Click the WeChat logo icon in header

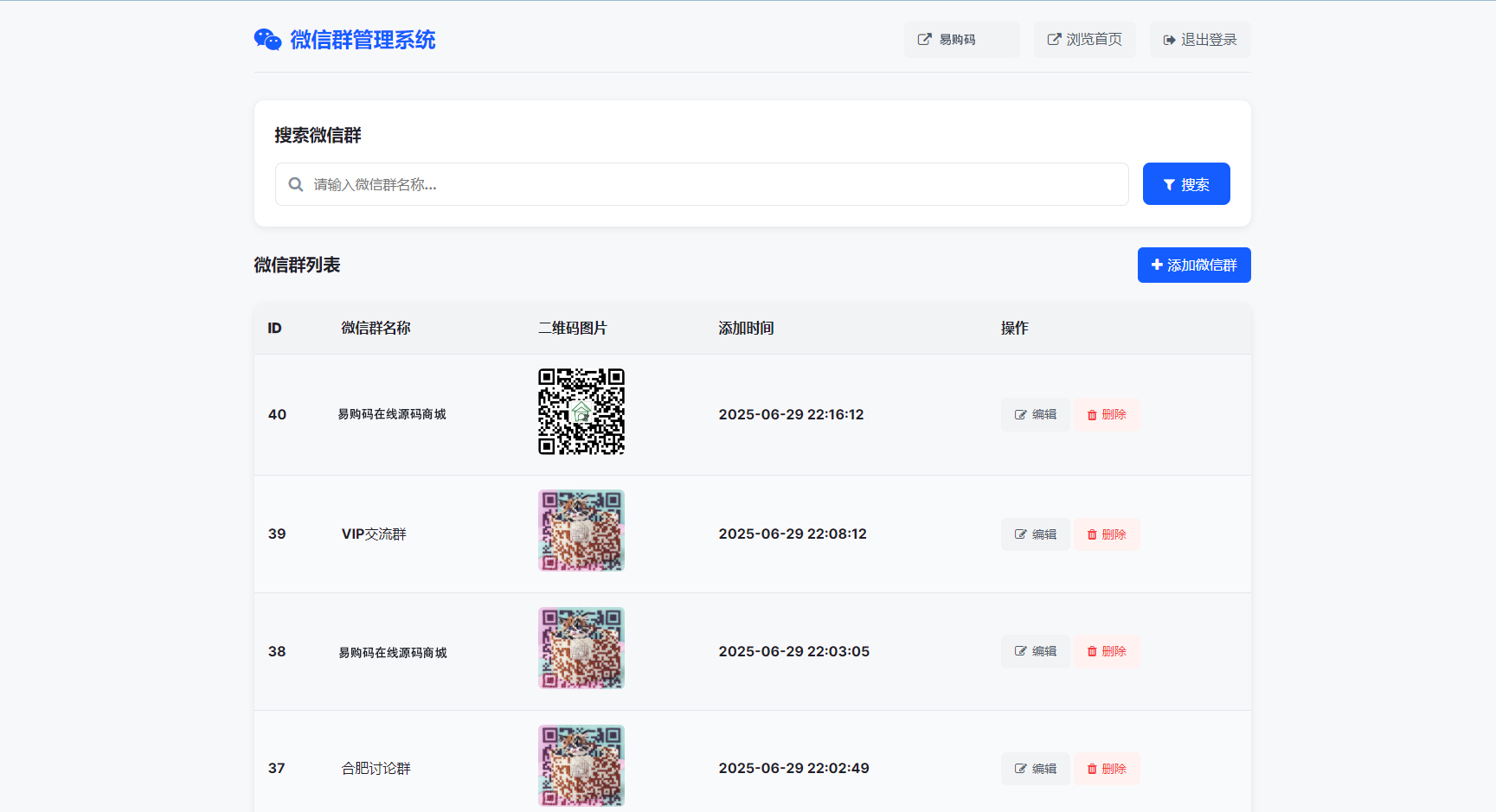pyautogui.click(x=267, y=40)
